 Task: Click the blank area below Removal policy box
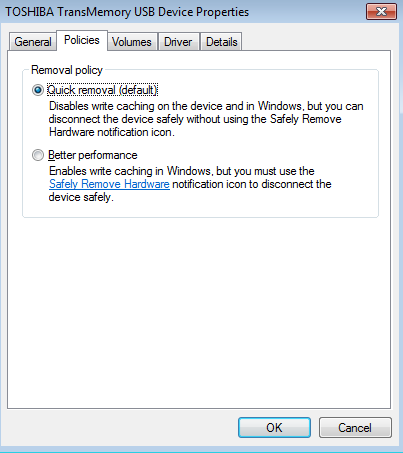pos(199,313)
